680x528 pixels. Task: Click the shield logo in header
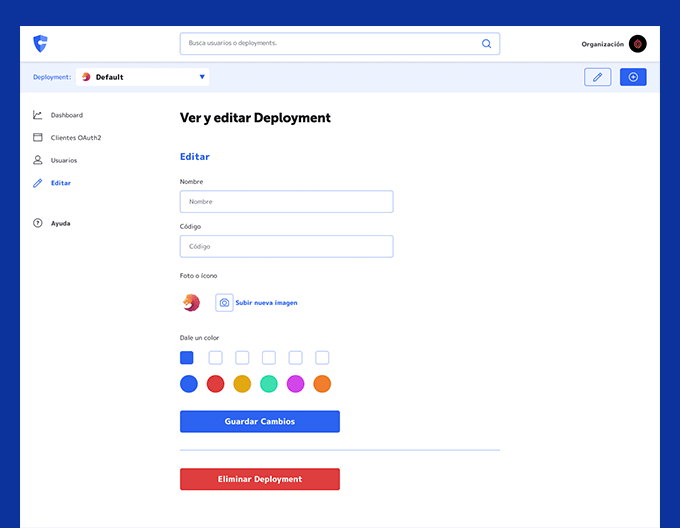[40, 44]
